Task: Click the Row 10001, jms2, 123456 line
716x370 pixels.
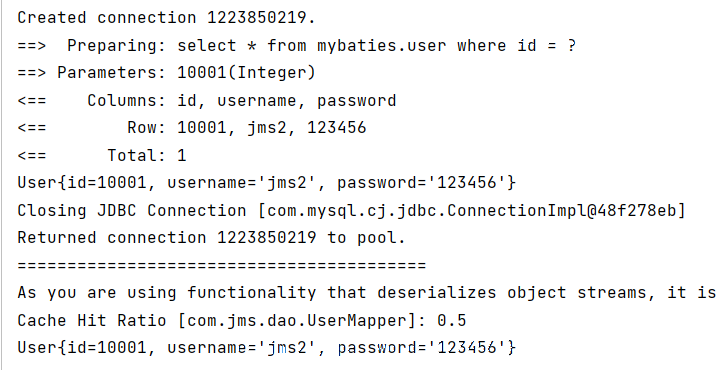Action: point(192,128)
